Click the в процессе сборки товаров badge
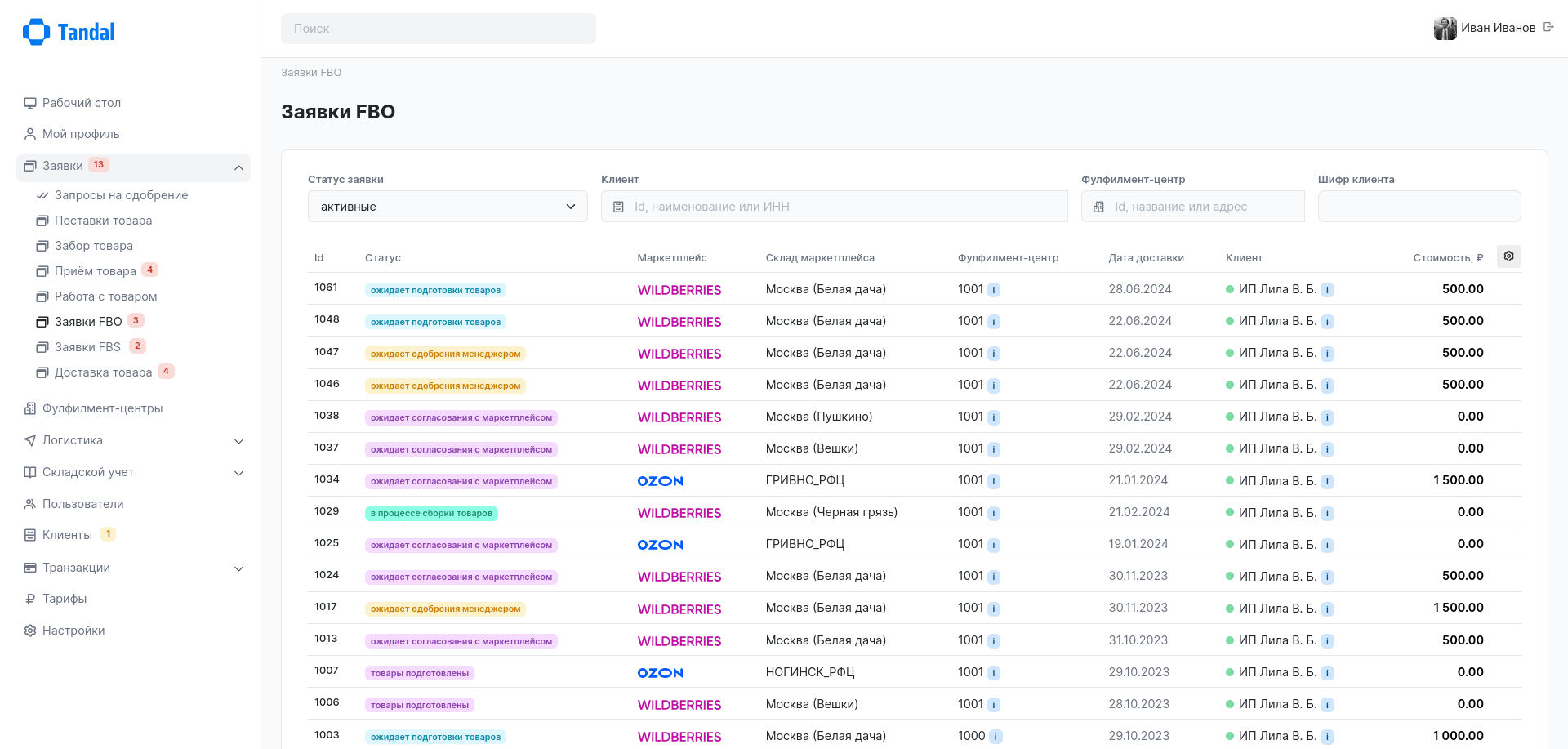The image size is (1568, 749). (x=431, y=514)
